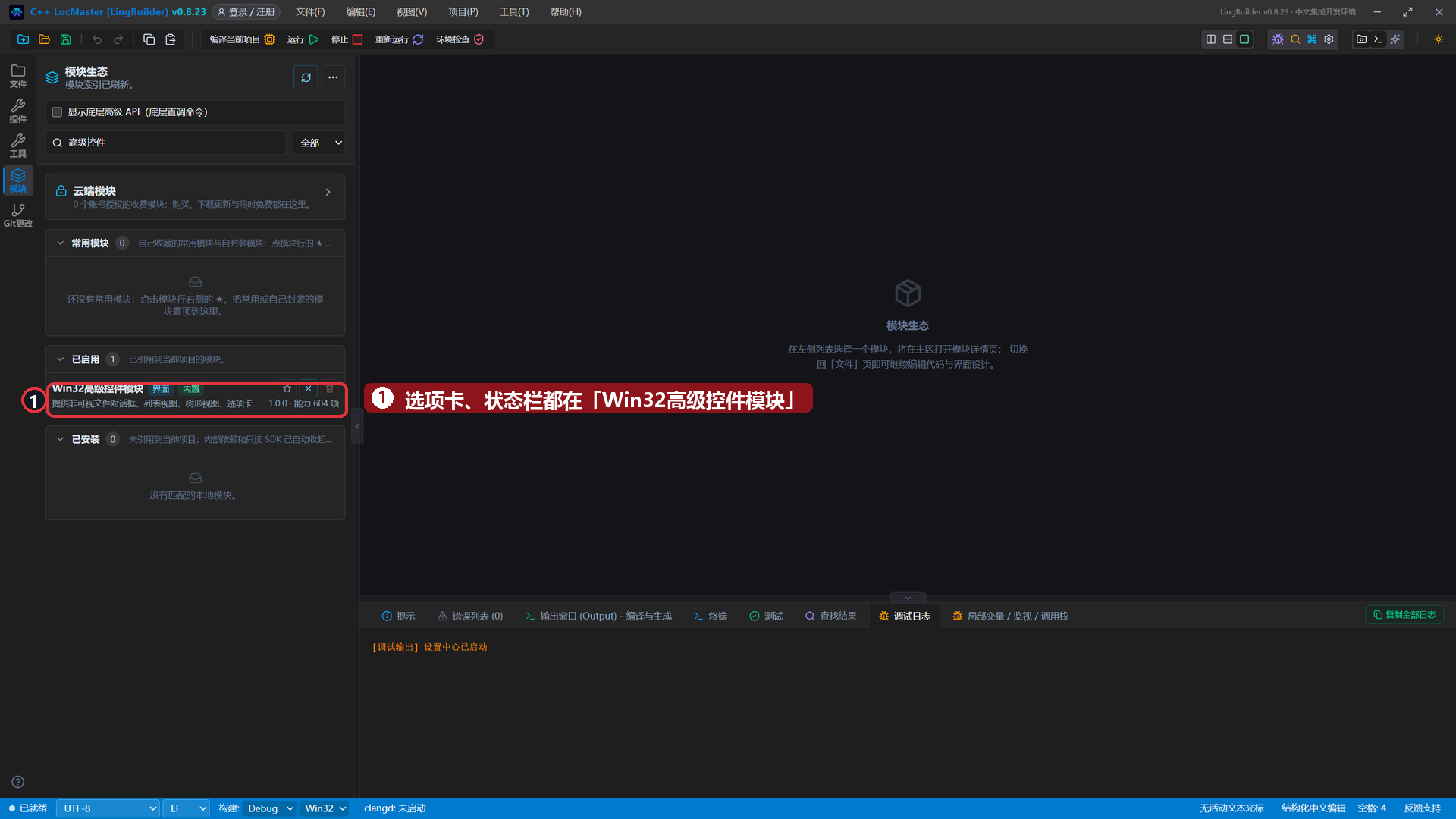Collapse the 常用模块 section
Image resolution: width=1456 pixels, height=819 pixels.
60,243
